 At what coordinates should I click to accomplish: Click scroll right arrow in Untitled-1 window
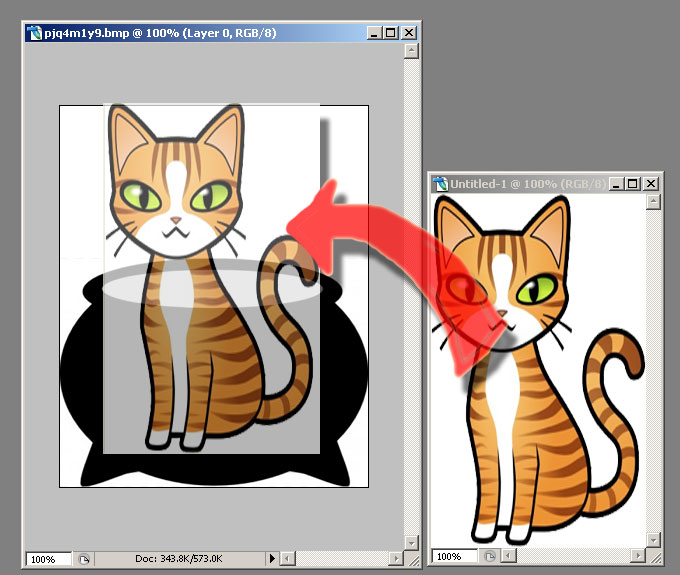click(x=638, y=555)
